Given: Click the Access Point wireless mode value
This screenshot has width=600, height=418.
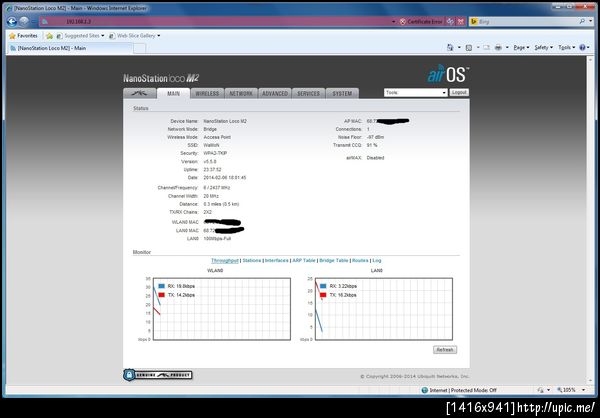Looking at the screenshot, I should pyautogui.click(x=217, y=137).
